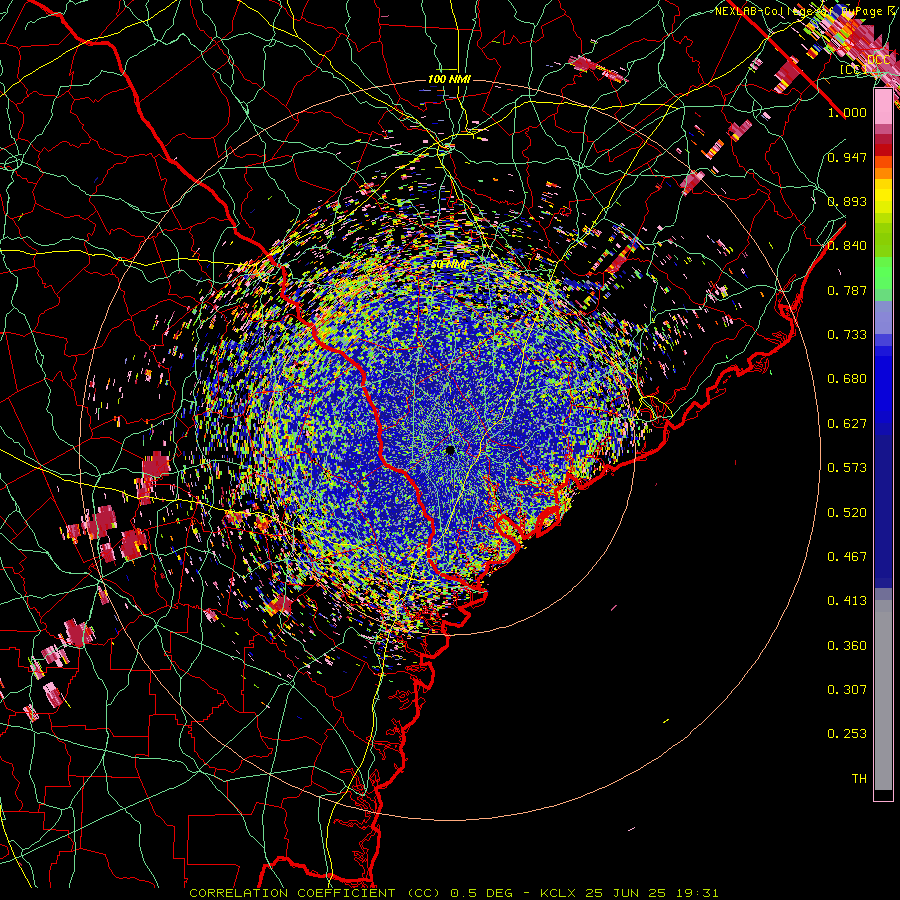Click the "KCLX" station identifier in the caption
This screenshot has width=900, height=900.
click(x=559, y=893)
